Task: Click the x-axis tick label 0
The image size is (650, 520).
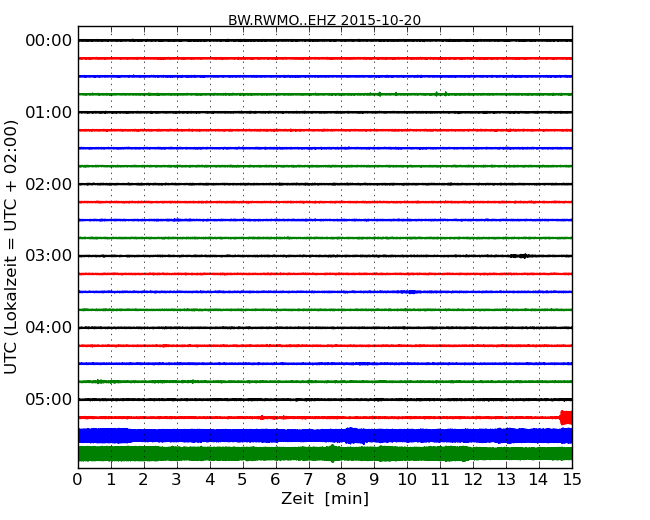Action: [x=78, y=480]
